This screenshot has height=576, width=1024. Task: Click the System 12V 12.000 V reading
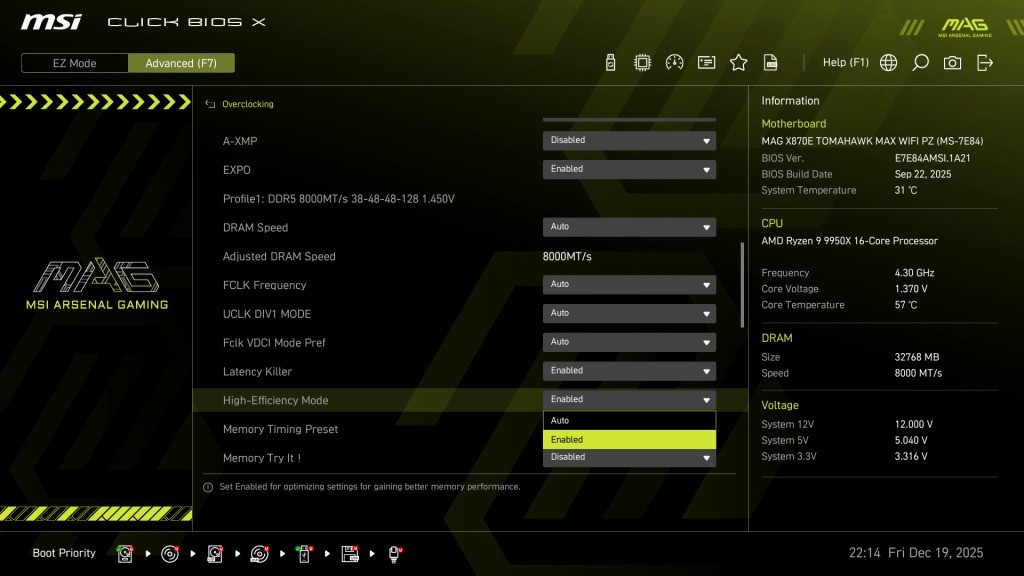coord(913,424)
